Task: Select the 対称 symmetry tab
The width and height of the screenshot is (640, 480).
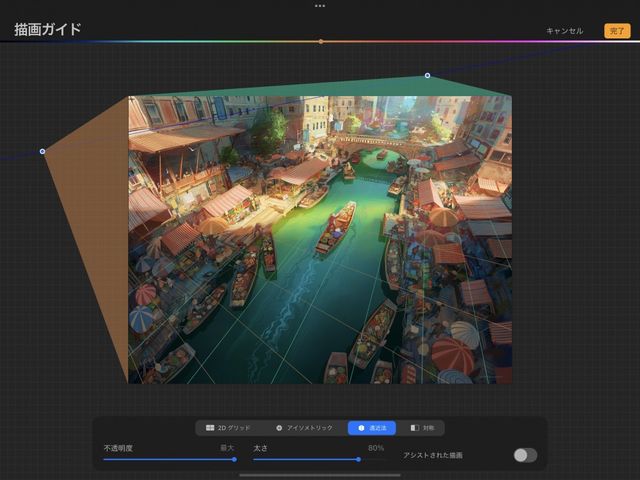Action: coord(422,428)
